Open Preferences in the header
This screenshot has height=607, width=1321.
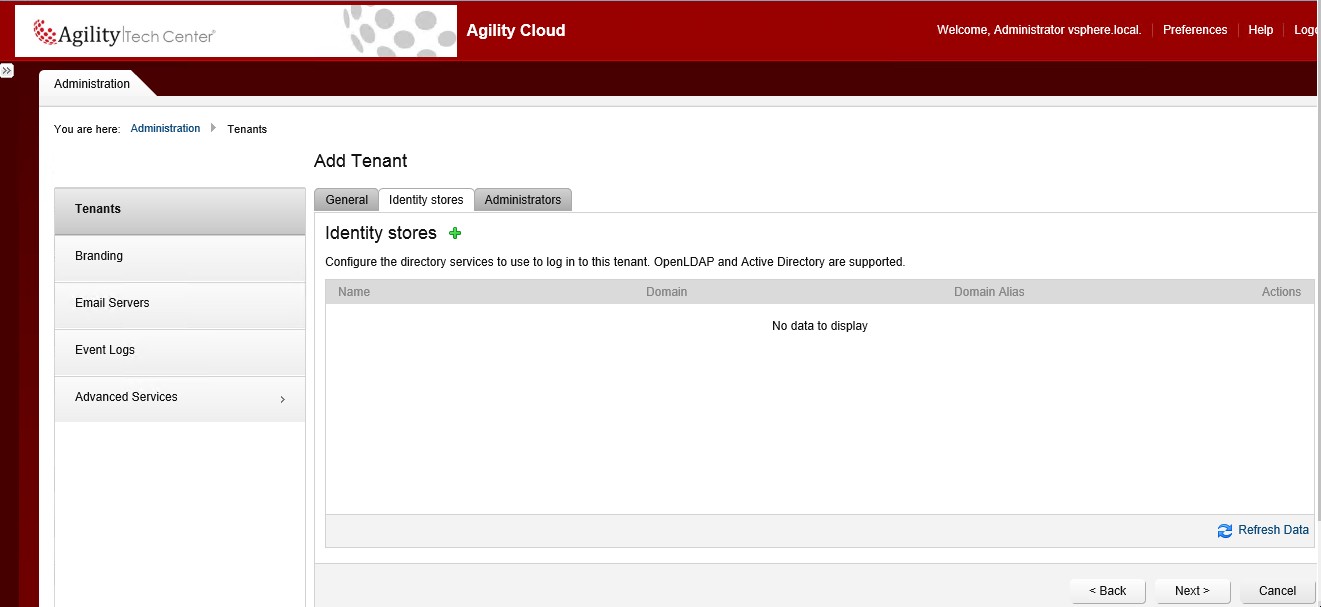pyautogui.click(x=1194, y=30)
